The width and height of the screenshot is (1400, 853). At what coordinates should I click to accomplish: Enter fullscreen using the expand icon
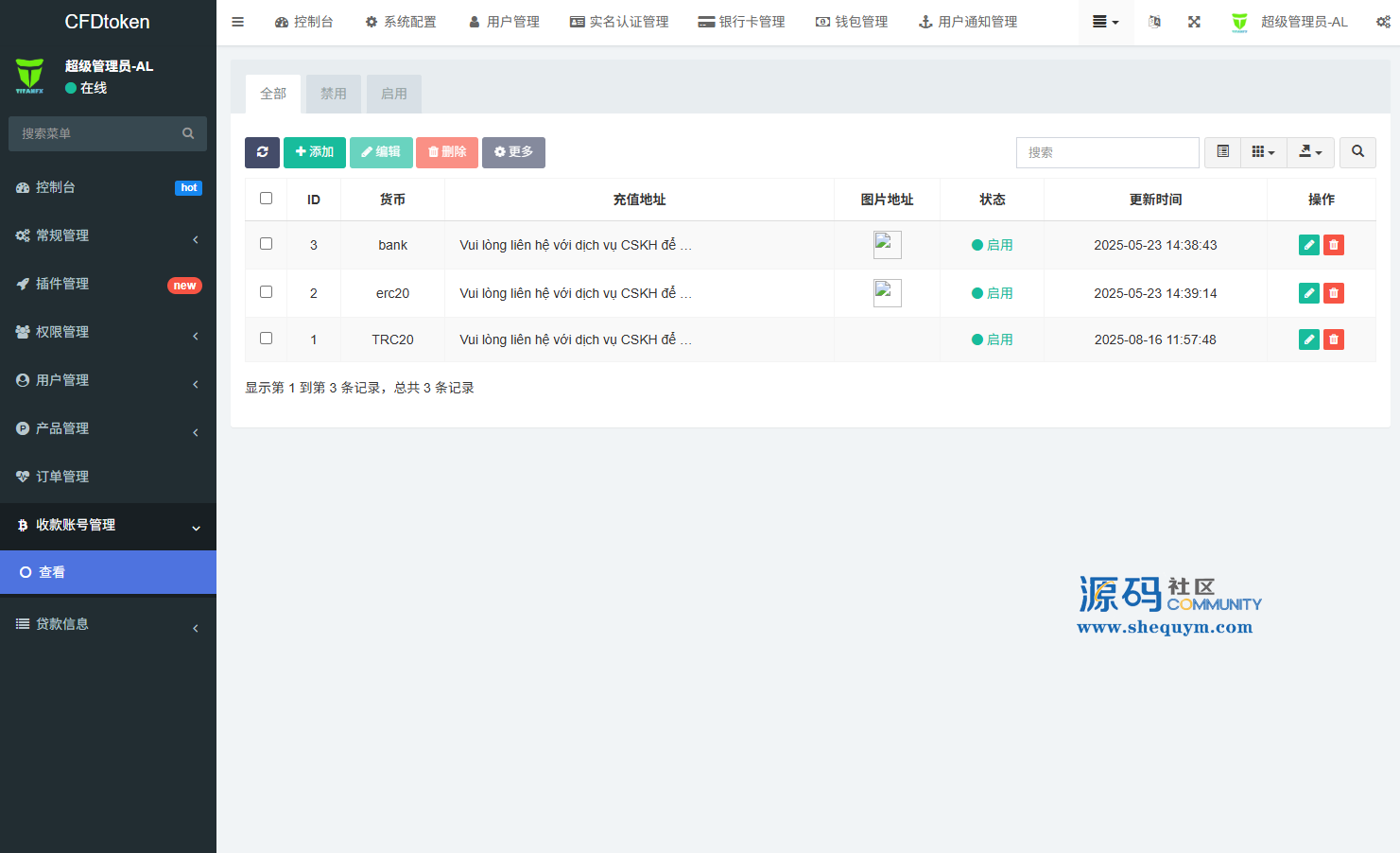(1194, 22)
